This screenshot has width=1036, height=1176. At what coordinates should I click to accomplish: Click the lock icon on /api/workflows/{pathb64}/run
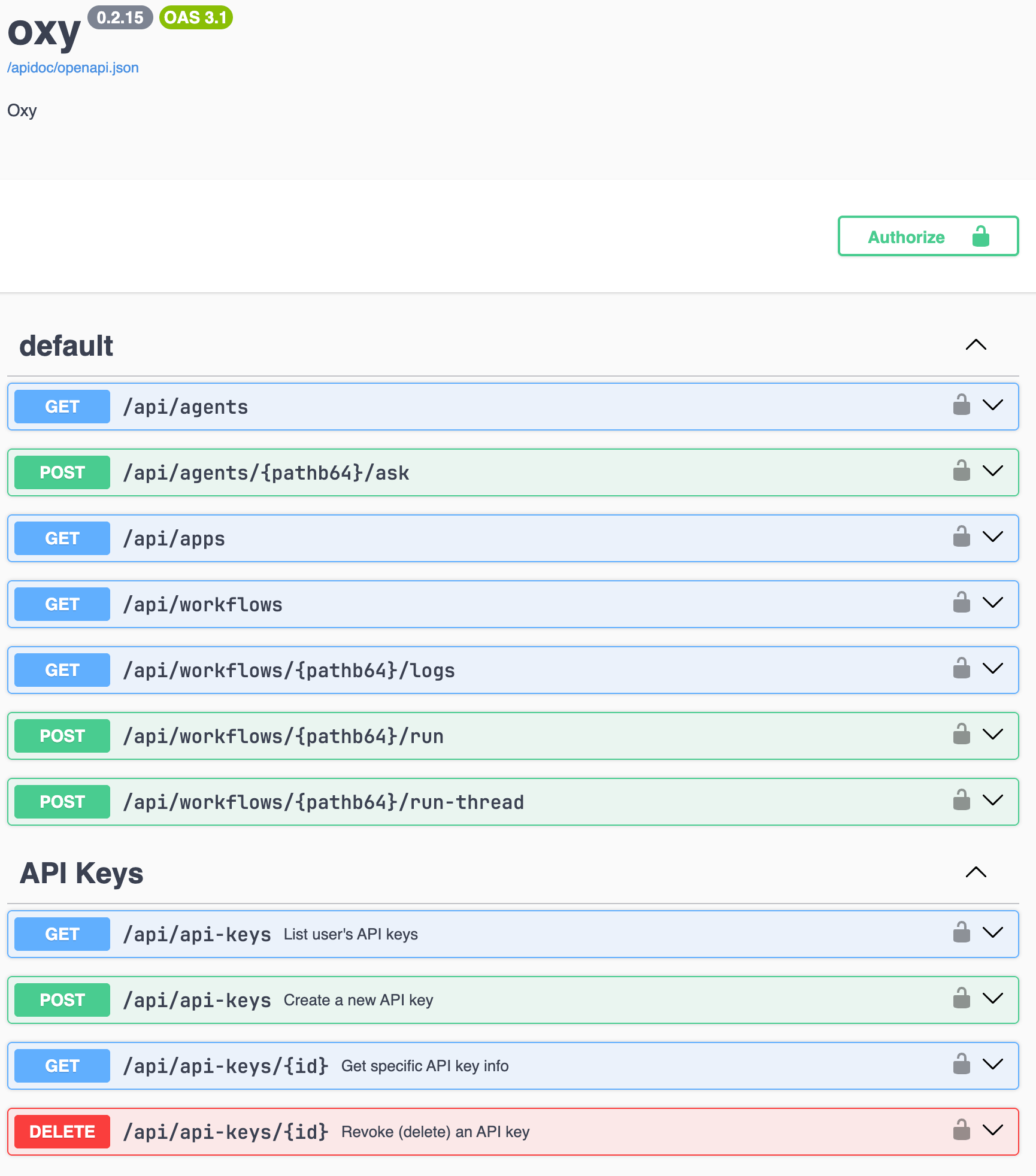(962, 734)
